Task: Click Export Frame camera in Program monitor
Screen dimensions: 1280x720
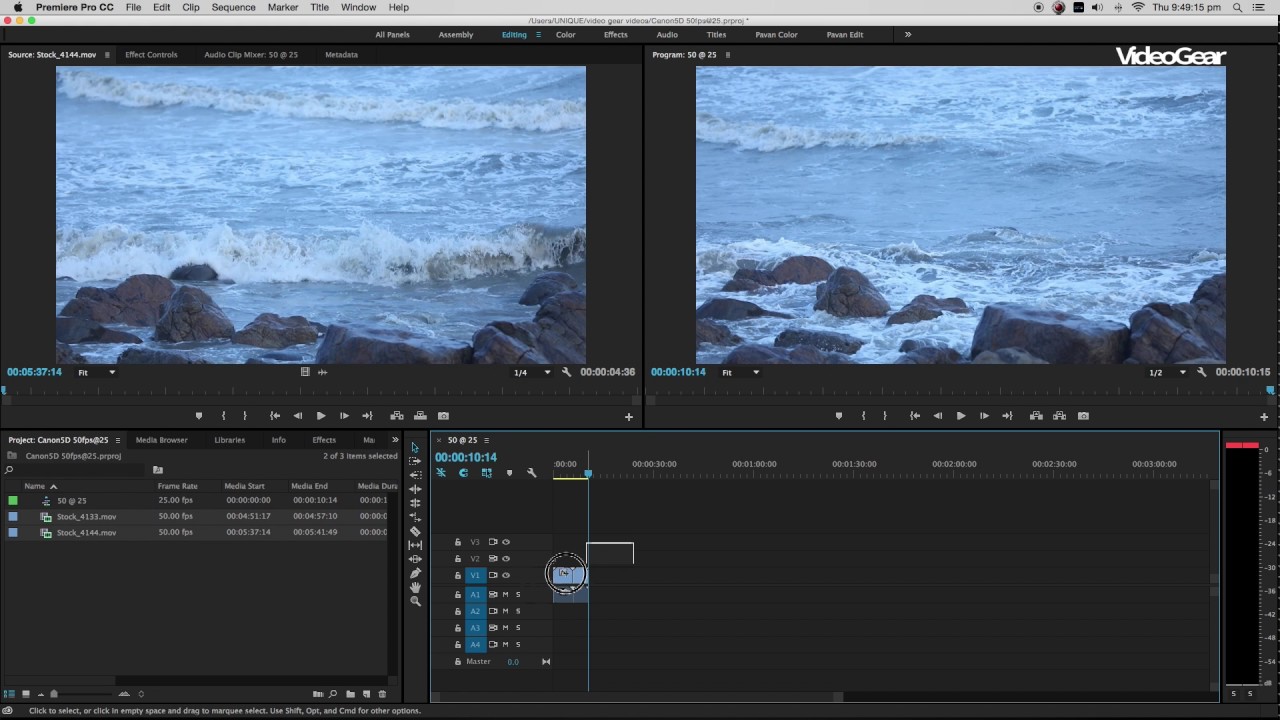Action: [1083, 416]
